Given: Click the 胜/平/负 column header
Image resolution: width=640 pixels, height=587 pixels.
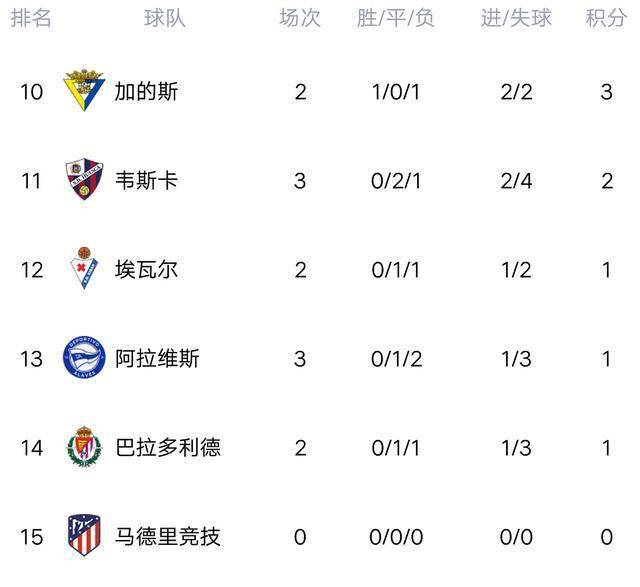Looking at the screenshot, I should click(396, 19).
